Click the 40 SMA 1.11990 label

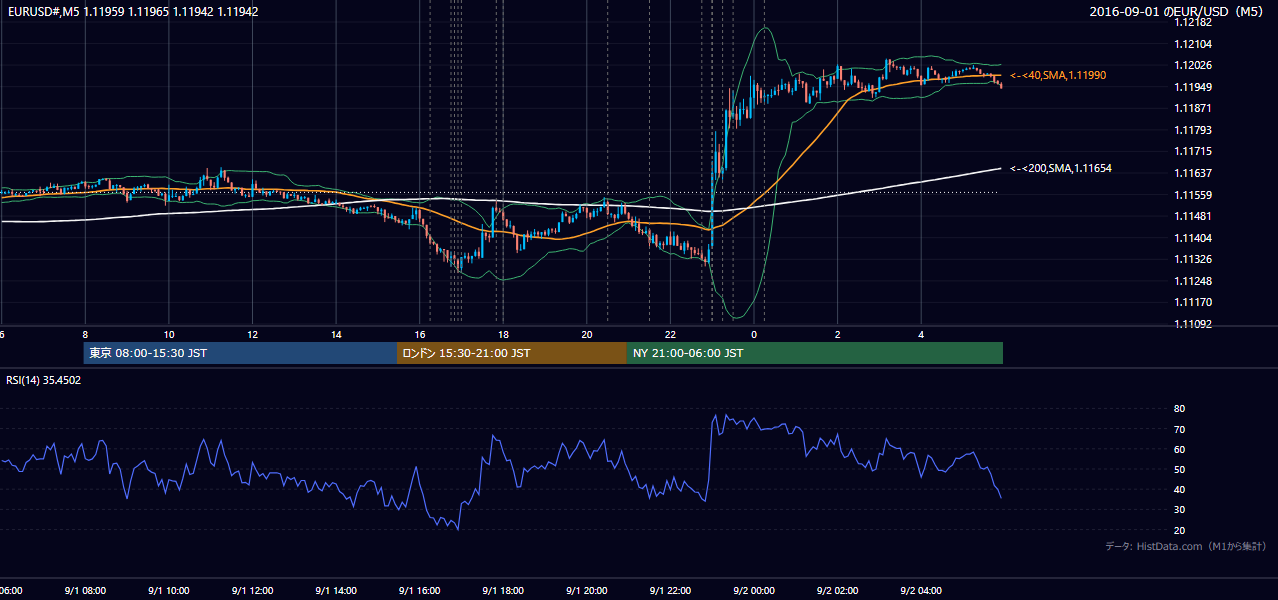1058,76
